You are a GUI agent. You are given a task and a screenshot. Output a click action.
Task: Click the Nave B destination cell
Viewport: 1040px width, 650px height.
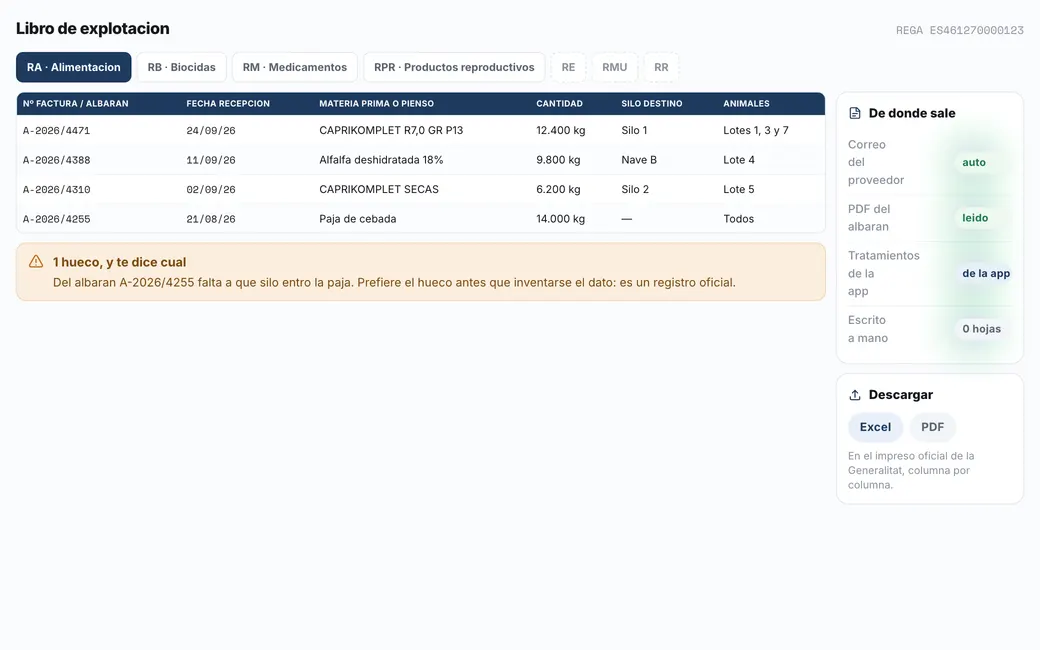click(639, 160)
